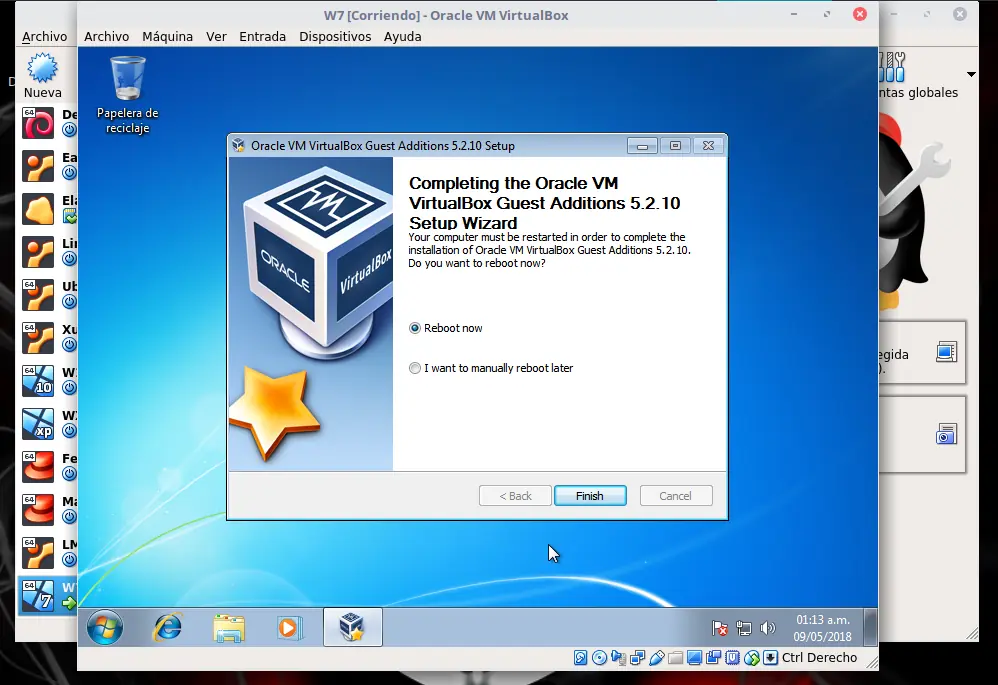Open the Ayuda menu

tap(402, 36)
